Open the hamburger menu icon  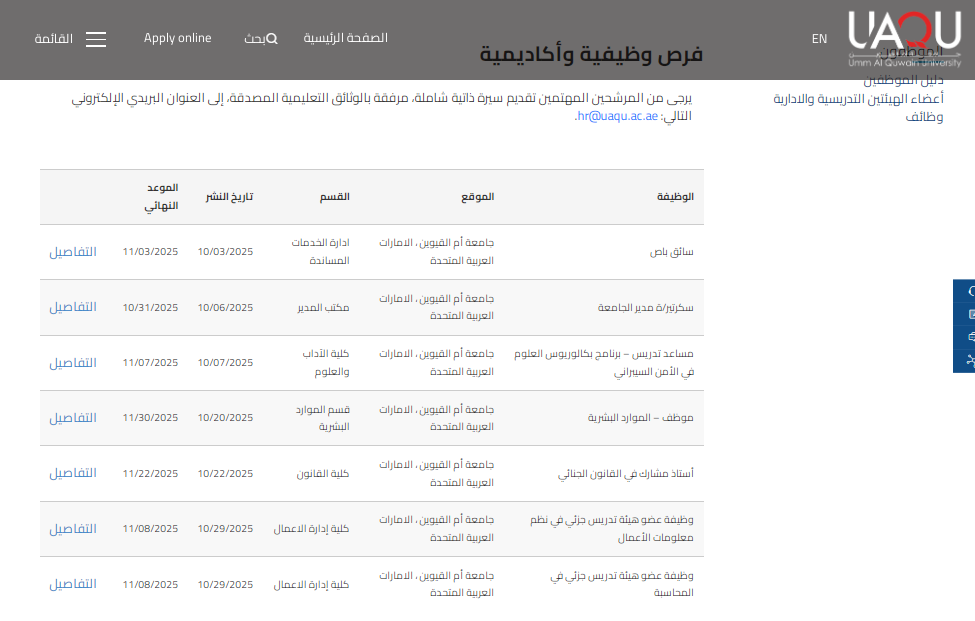(x=96, y=39)
